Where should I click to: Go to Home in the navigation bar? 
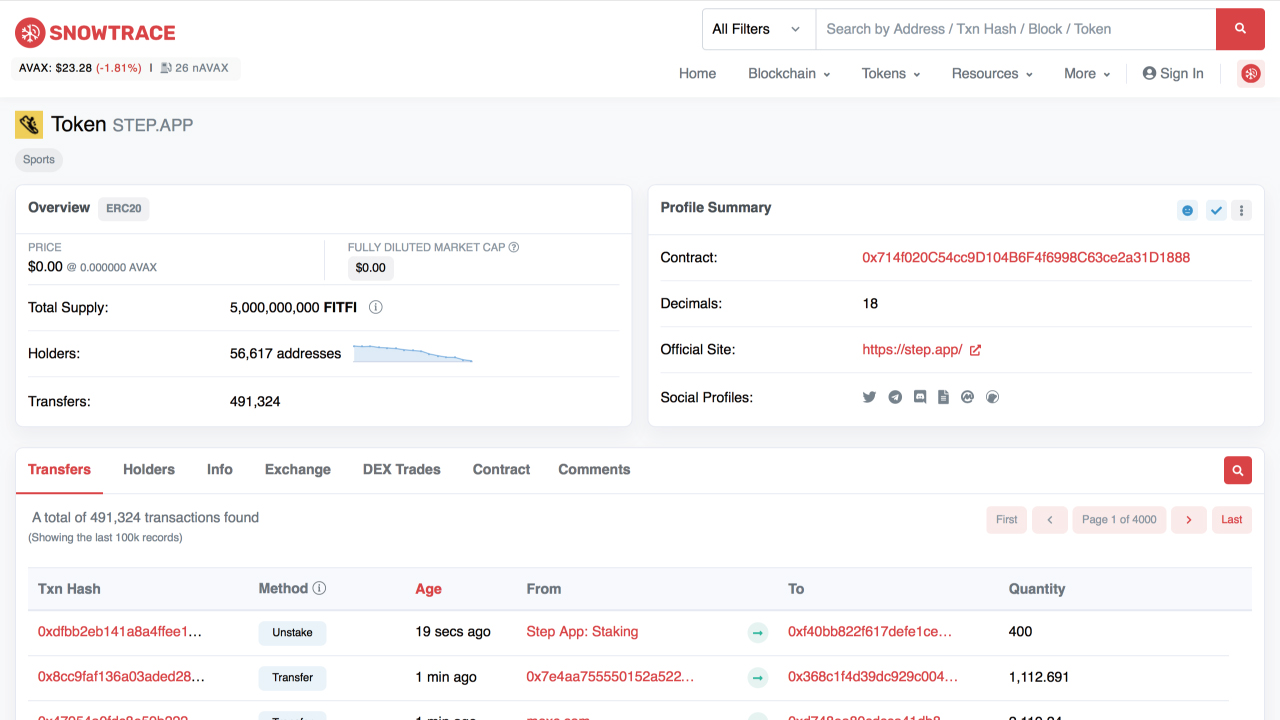697,73
